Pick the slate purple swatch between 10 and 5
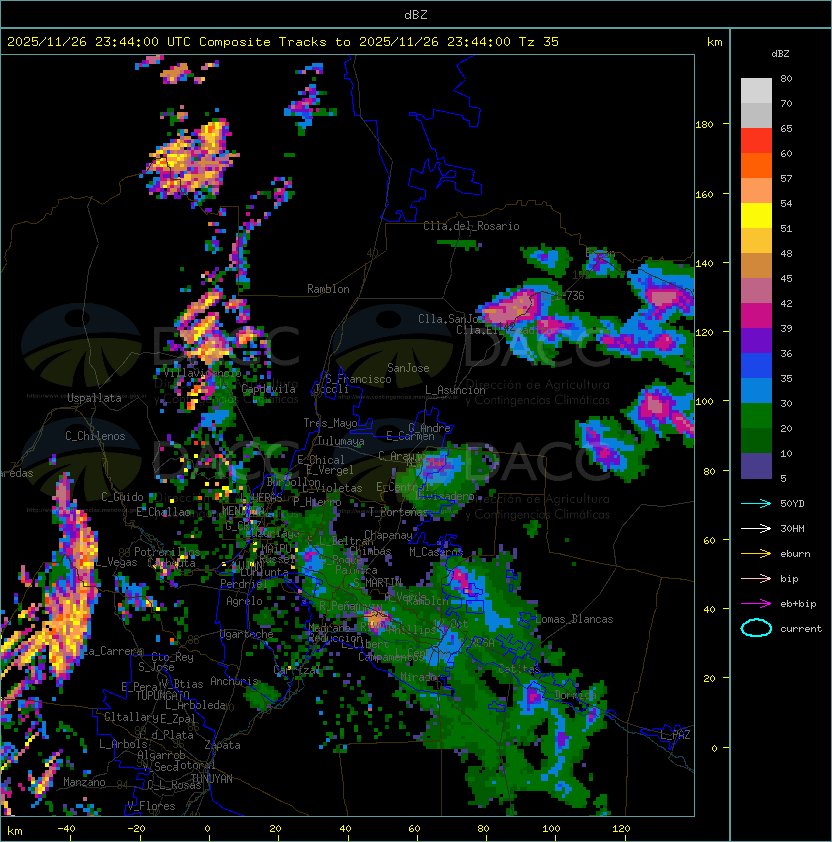This screenshot has width=832, height=842. (x=756, y=466)
